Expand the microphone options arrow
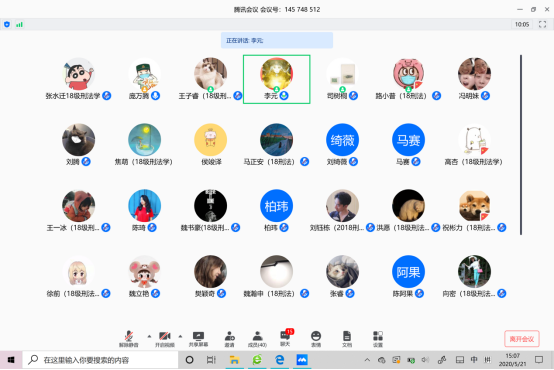The width and height of the screenshot is (554, 370). tap(149, 336)
